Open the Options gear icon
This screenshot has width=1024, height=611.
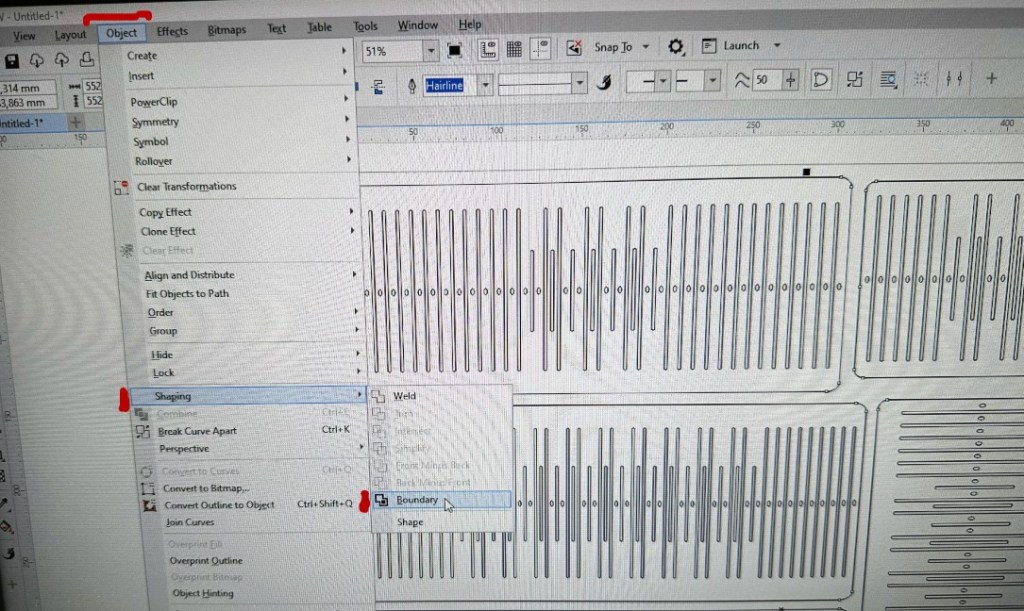[676, 47]
